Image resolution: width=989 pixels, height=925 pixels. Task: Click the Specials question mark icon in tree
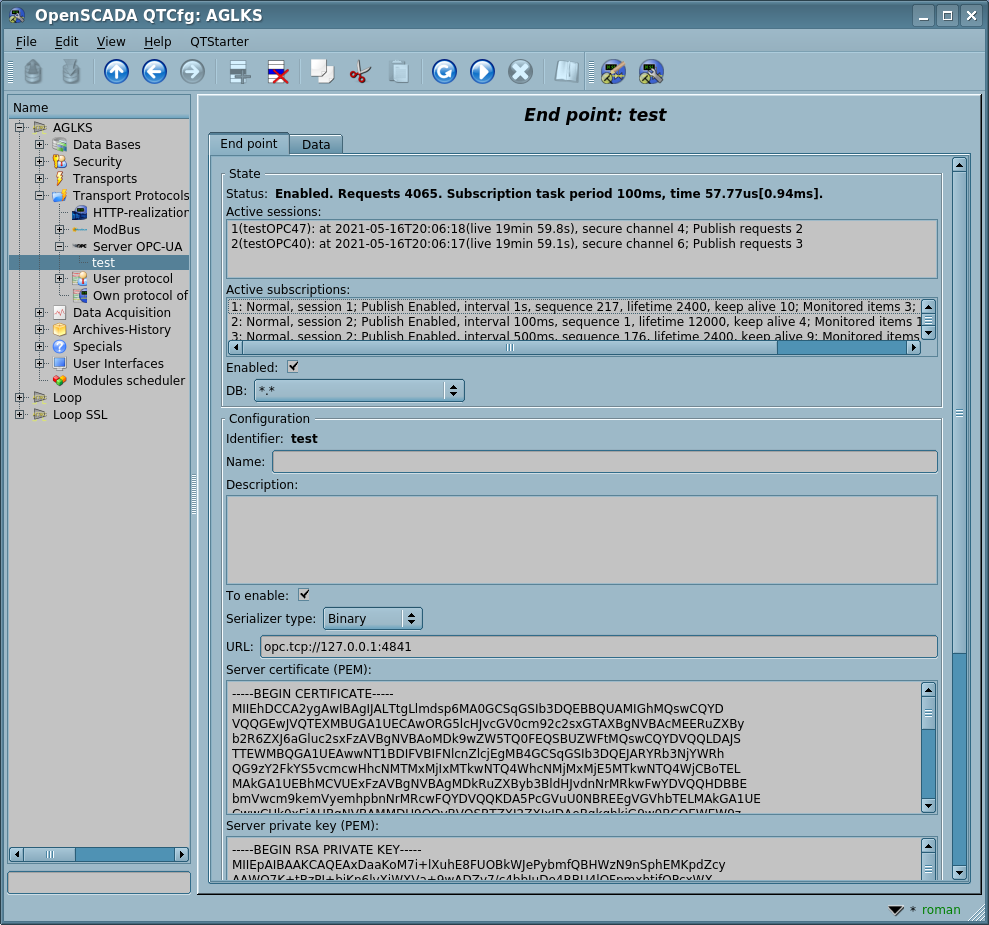(x=60, y=346)
